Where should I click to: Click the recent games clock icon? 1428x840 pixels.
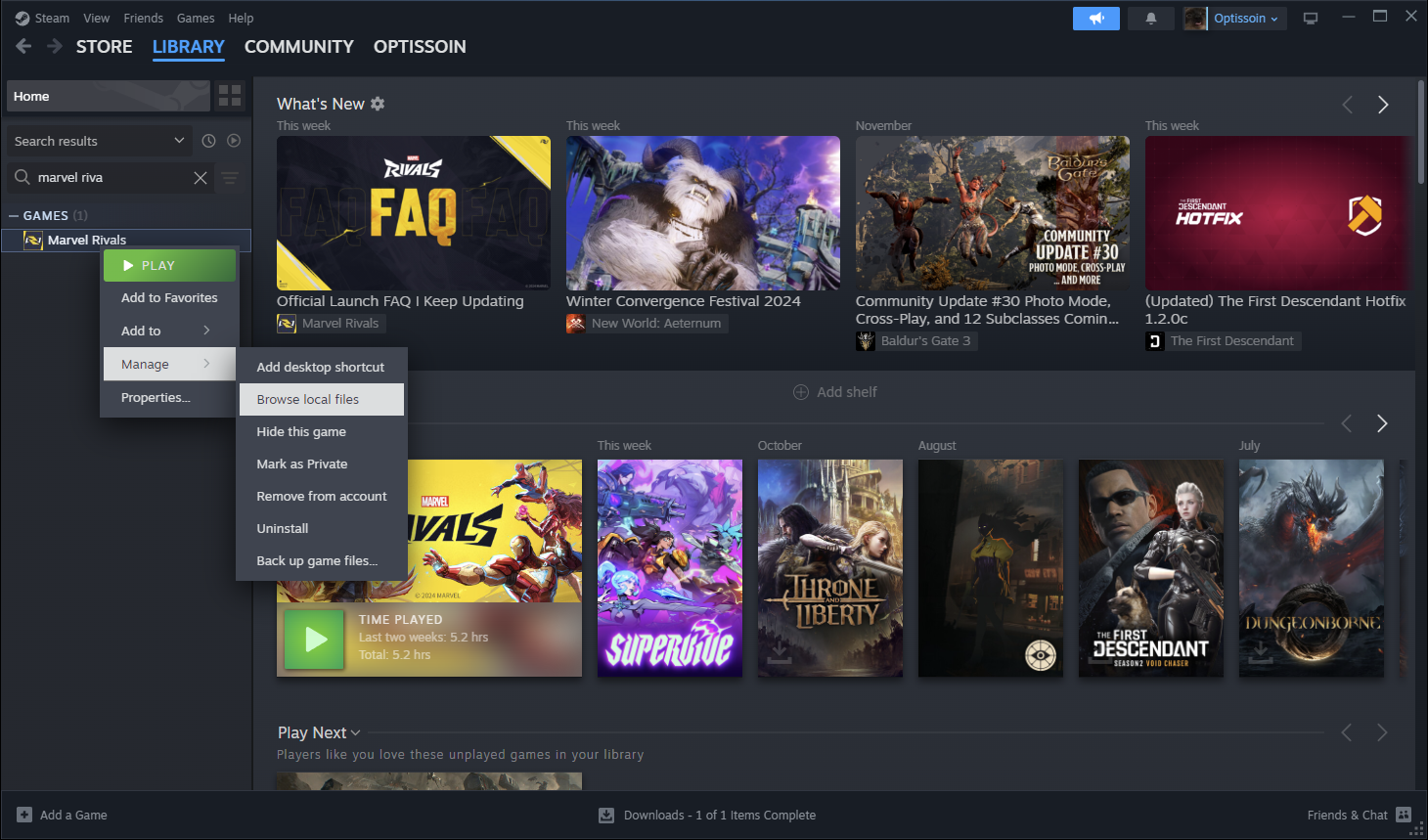[208, 140]
